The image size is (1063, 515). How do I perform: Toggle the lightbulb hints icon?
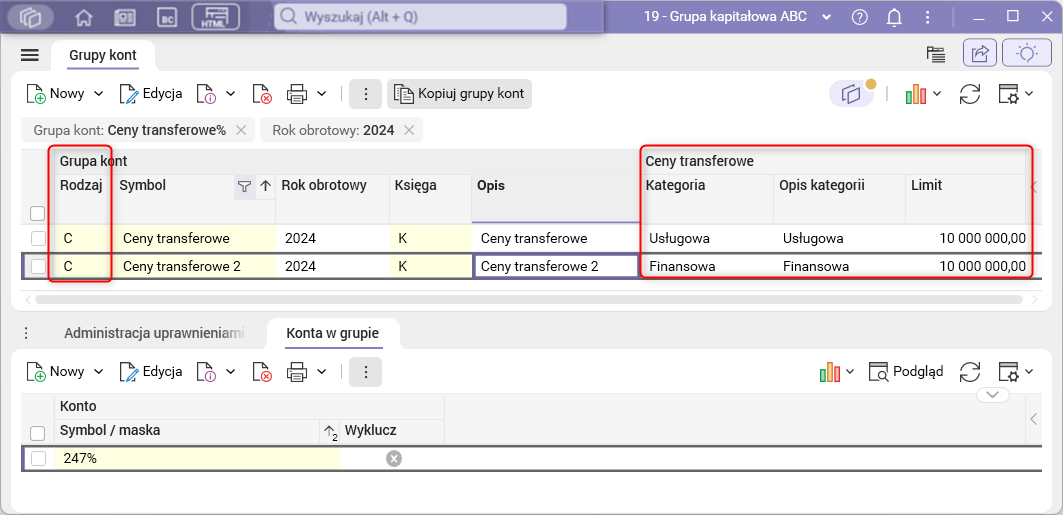click(x=1026, y=54)
